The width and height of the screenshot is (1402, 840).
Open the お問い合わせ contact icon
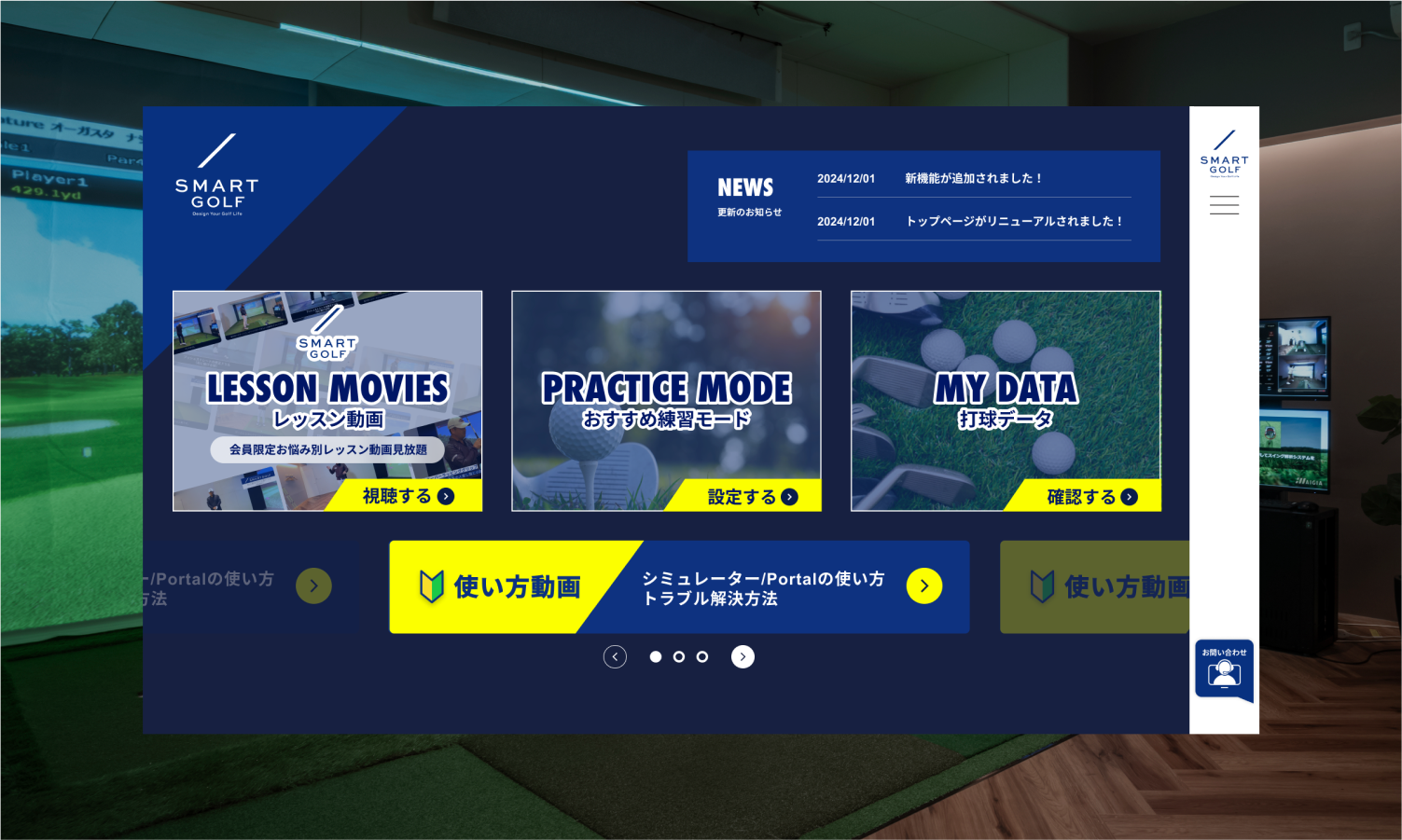click(1224, 670)
